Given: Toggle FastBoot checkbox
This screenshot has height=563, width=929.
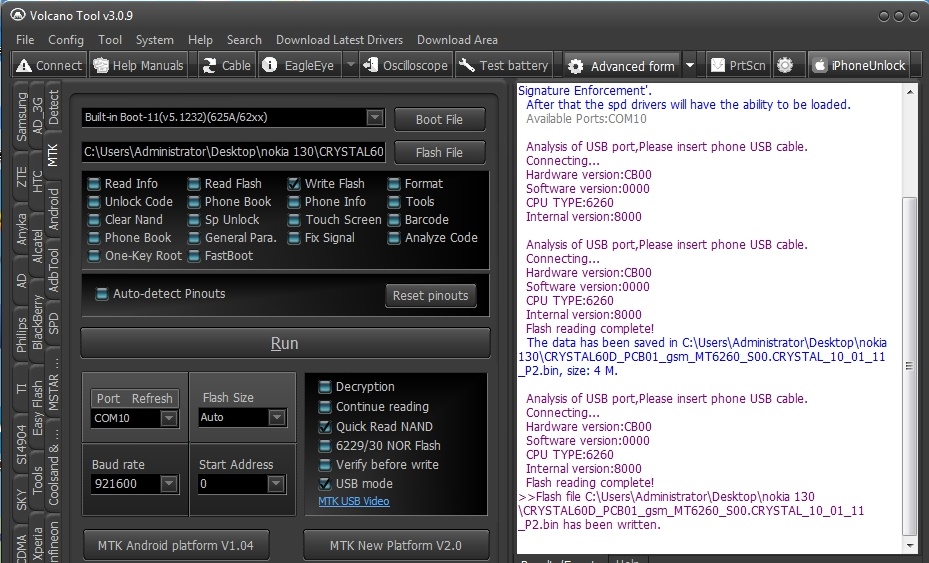Looking at the screenshot, I should (x=194, y=257).
